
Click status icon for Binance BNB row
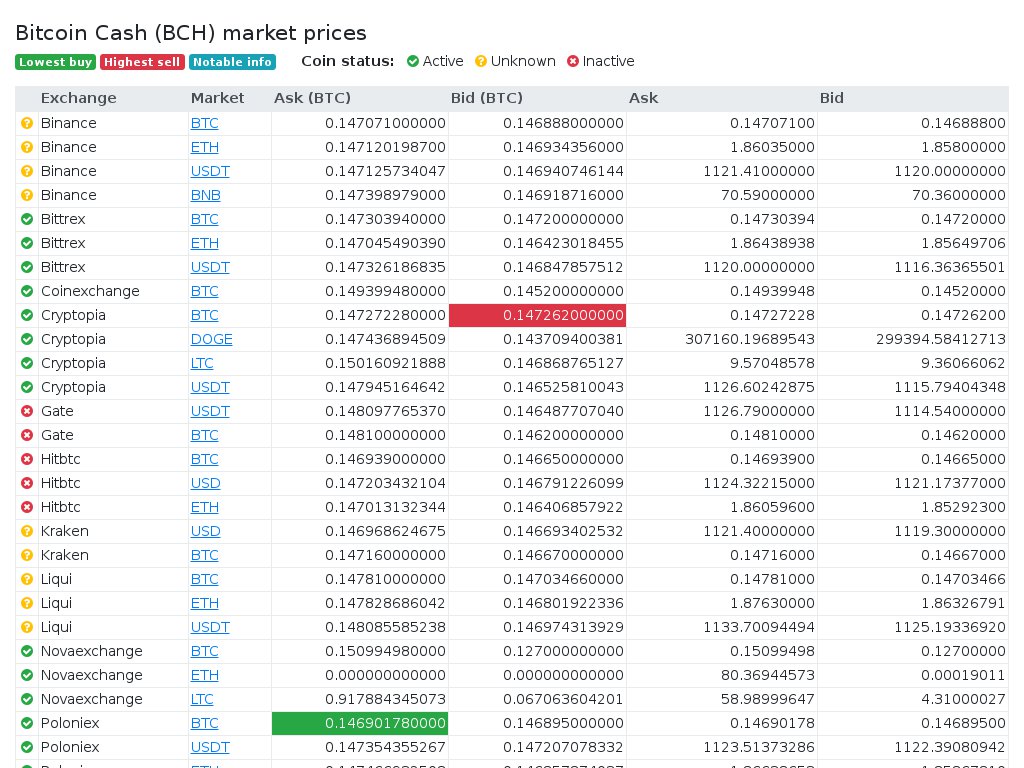click(27, 195)
